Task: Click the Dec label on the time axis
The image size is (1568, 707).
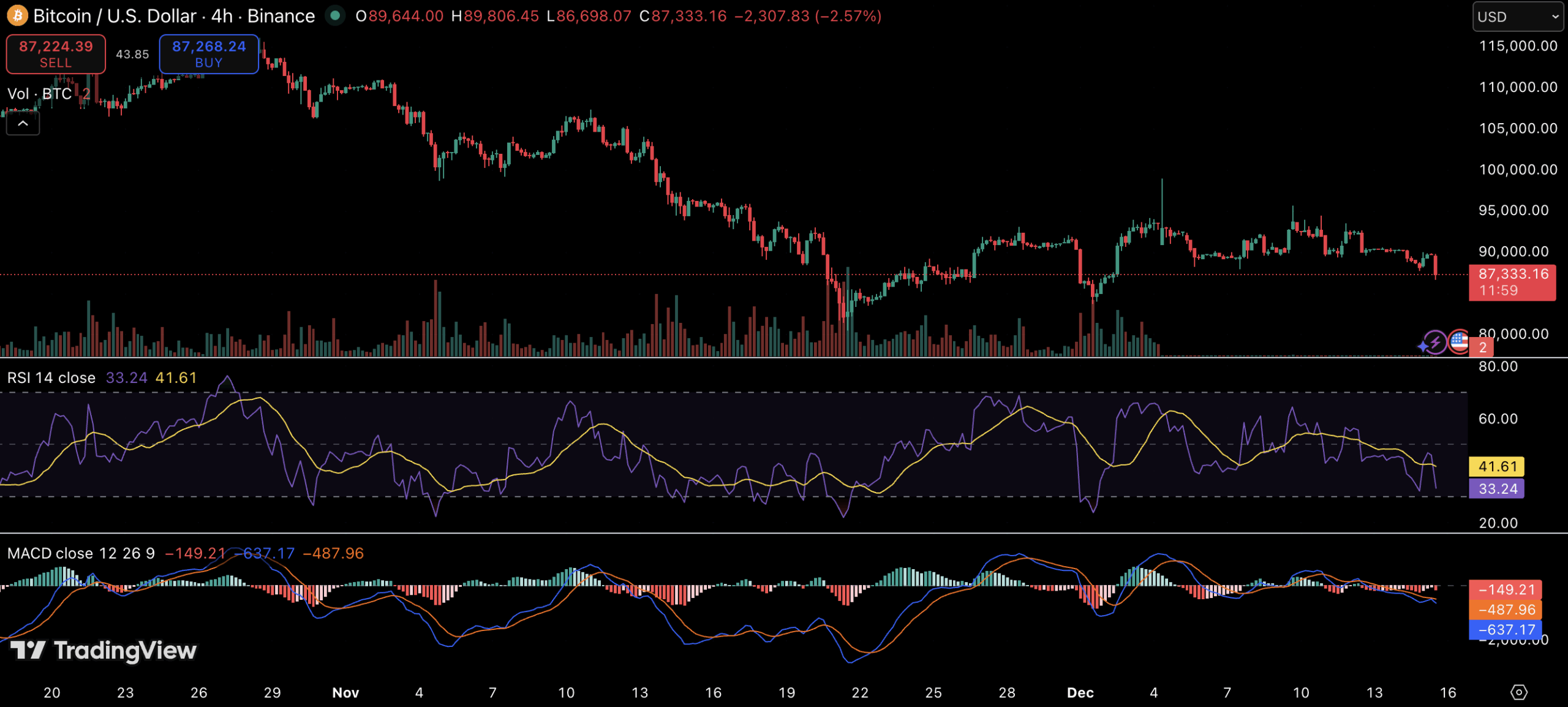Action: tap(1080, 693)
